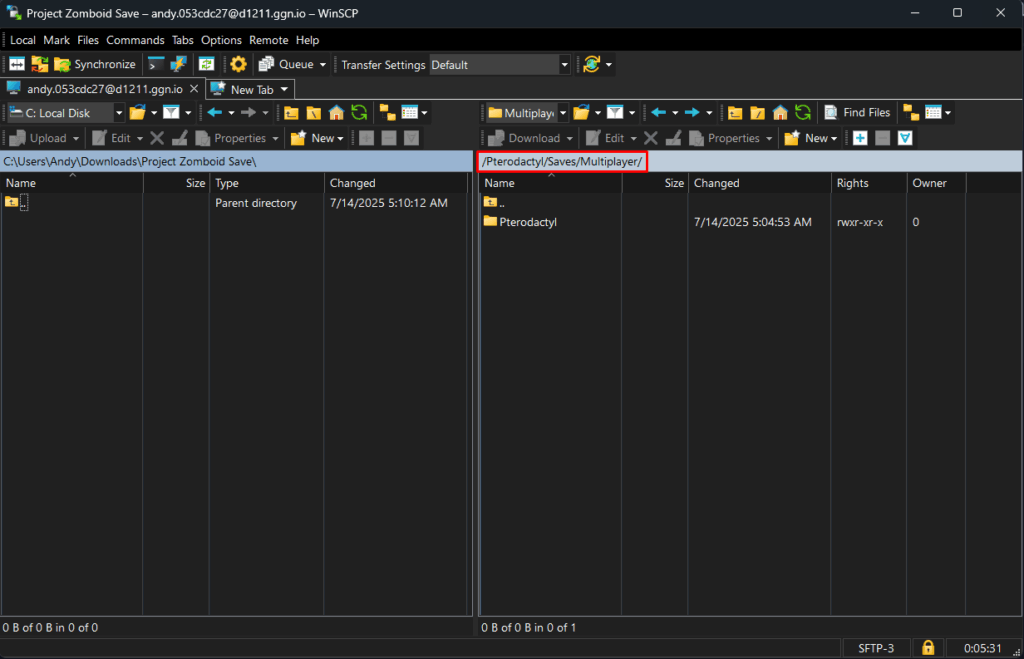Expand the Queue dropdown arrow
This screenshot has height=659, width=1024.
[323, 65]
